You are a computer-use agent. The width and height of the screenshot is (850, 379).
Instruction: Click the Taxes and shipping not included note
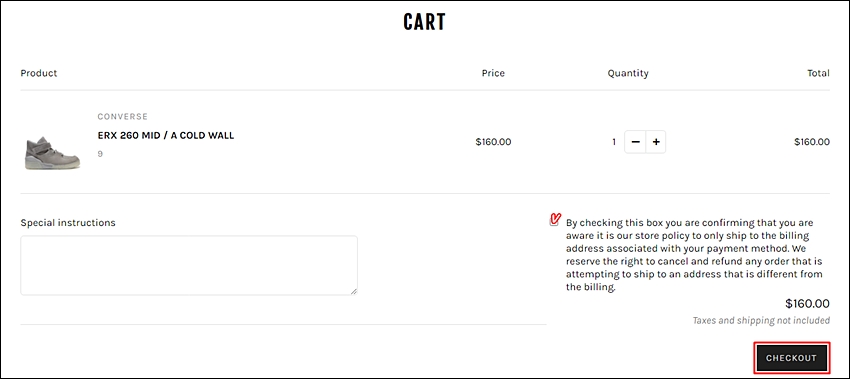tap(761, 320)
